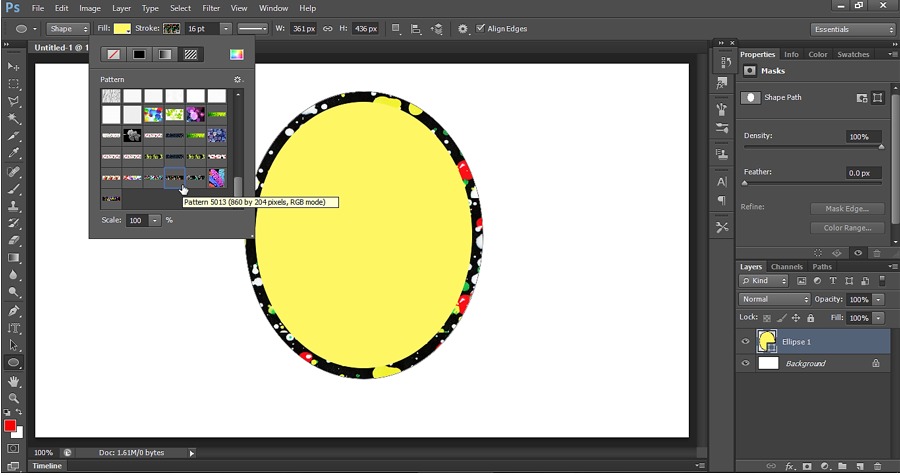The height and width of the screenshot is (475, 900).
Task: Click the Color Range button
Action: pyautogui.click(x=846, y=228)
